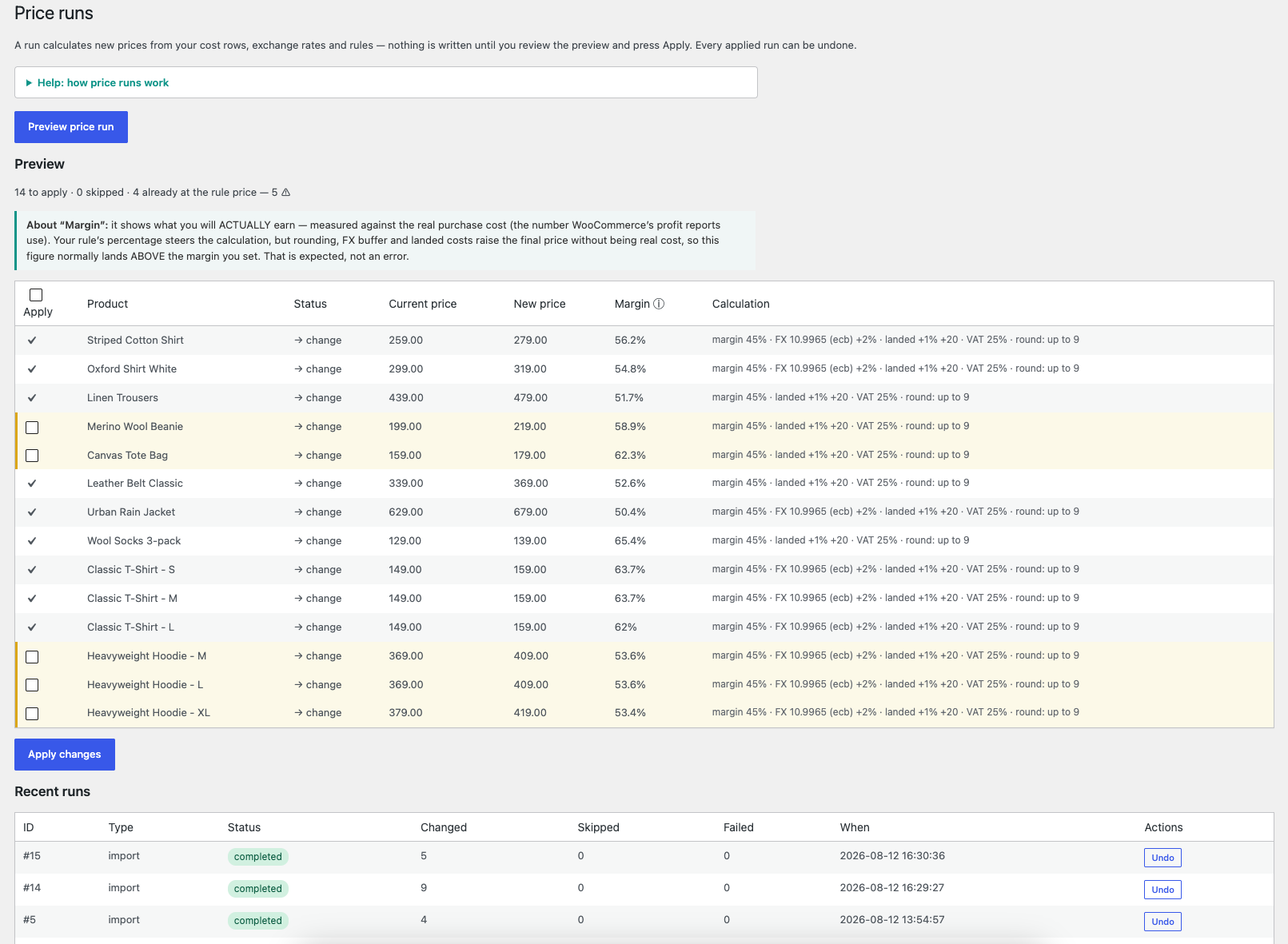This screenshot has height=944, width=1288.
Task: Click timestamp 2026-08-12 16:29:27
Action: (x=891, y=888)
